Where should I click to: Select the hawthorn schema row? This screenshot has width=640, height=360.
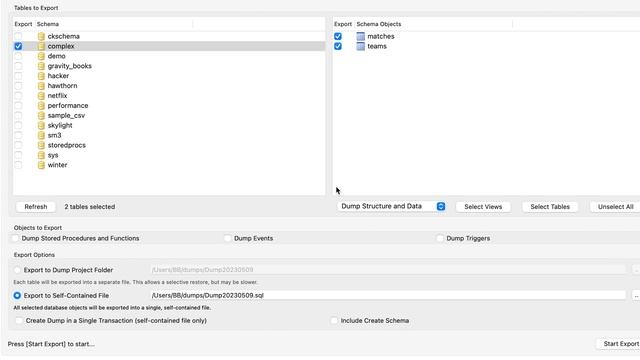pos(169,86)
